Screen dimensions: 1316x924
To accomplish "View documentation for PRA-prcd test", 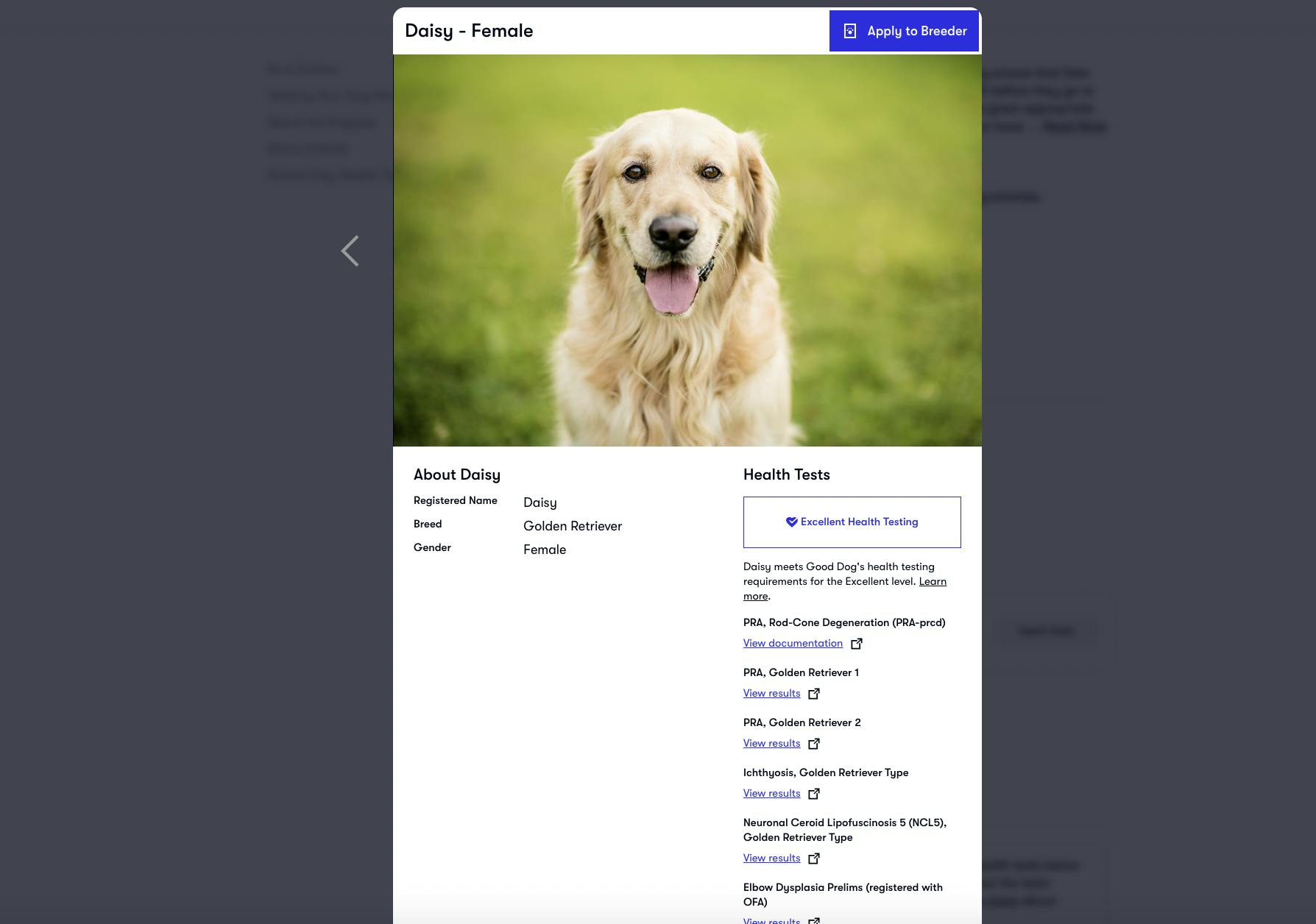I will click(793, 643).
